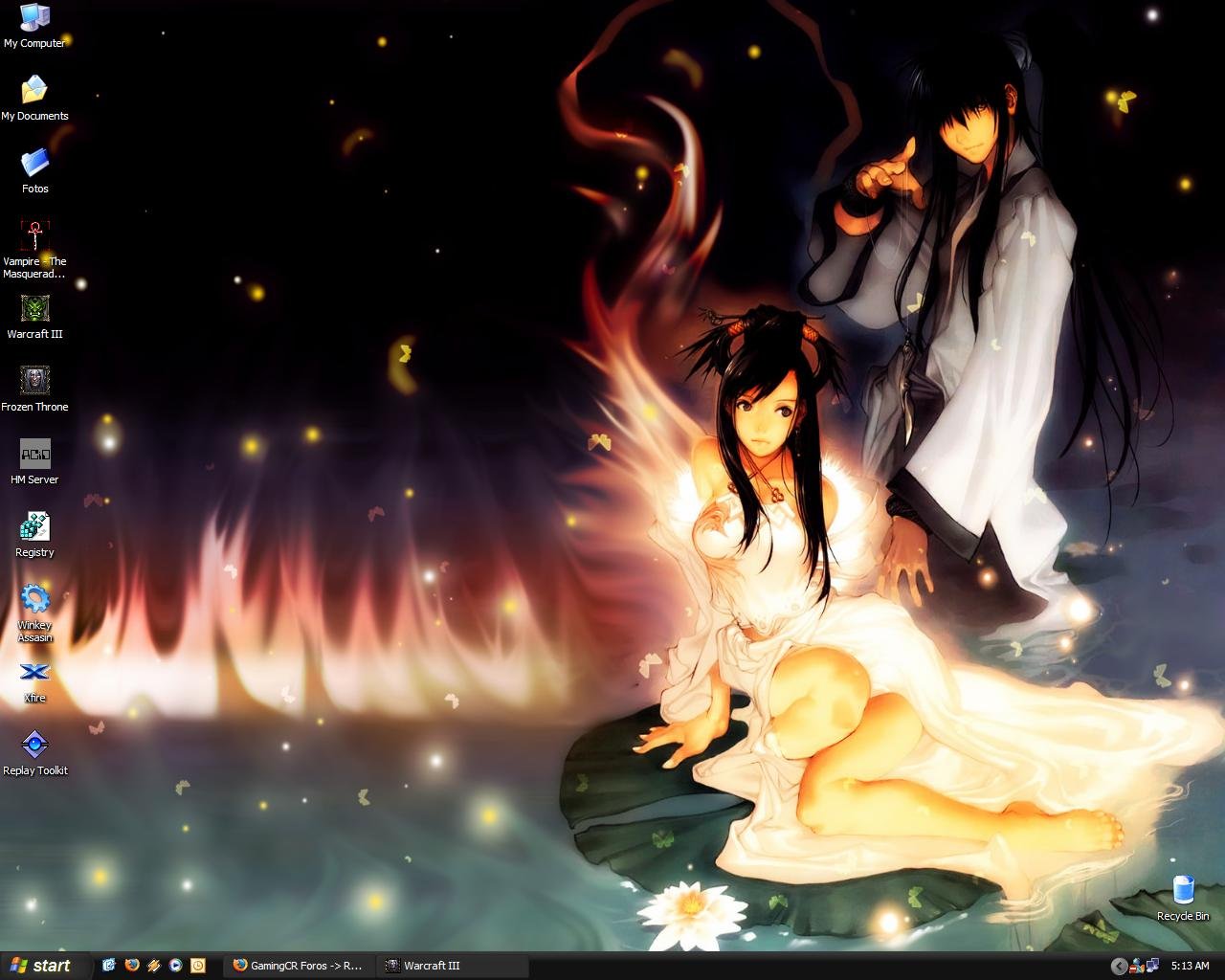Launch Windows Media Player from quick launch
Screen dimensions: 1225x980
(175, 966)
